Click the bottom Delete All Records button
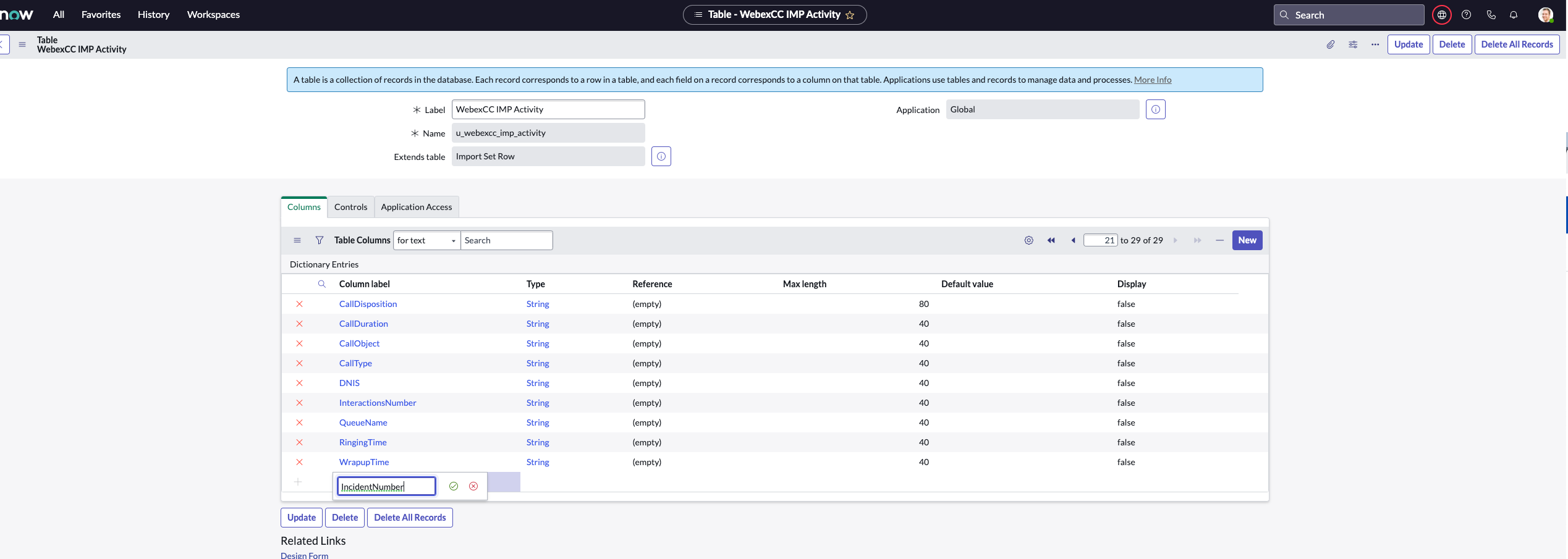 410,518
